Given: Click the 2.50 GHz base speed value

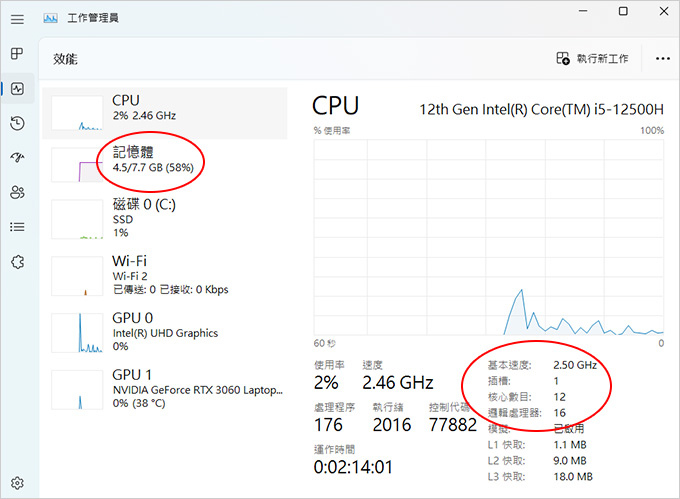Looking at the screenshot, I should 575,365.
